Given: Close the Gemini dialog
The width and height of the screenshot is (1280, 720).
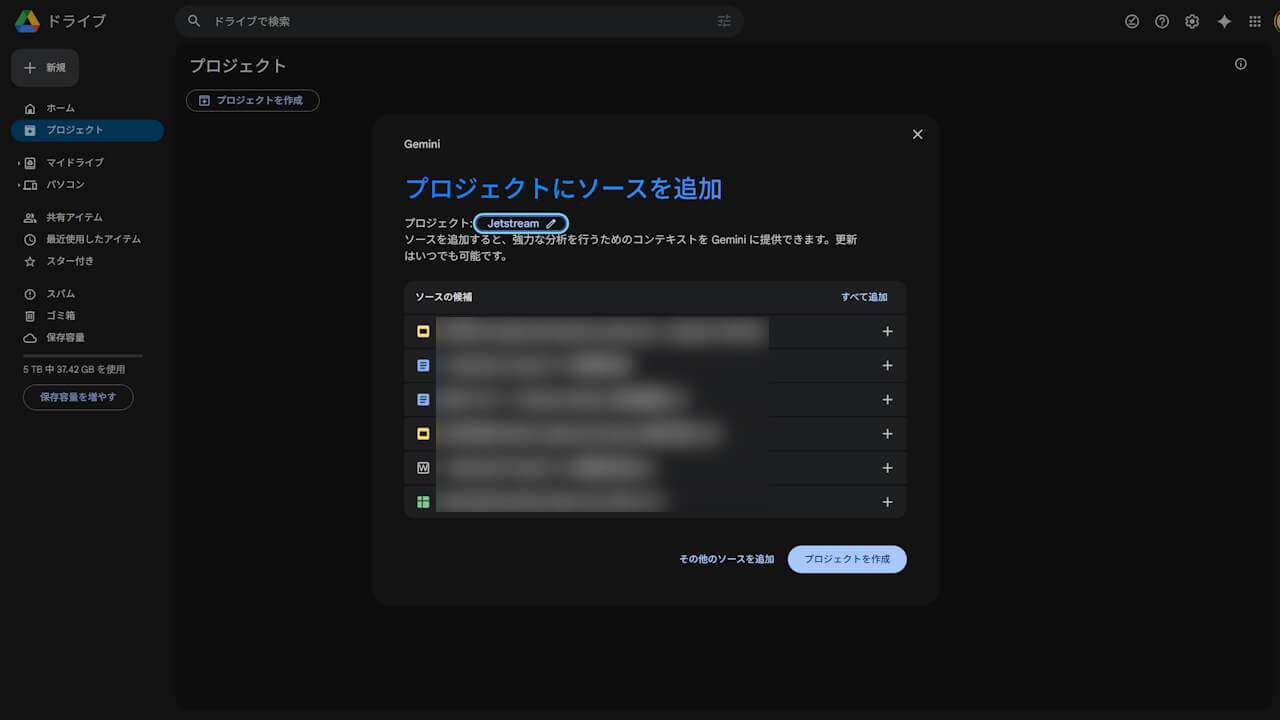Looking at the screenshot, I should 917,134.
